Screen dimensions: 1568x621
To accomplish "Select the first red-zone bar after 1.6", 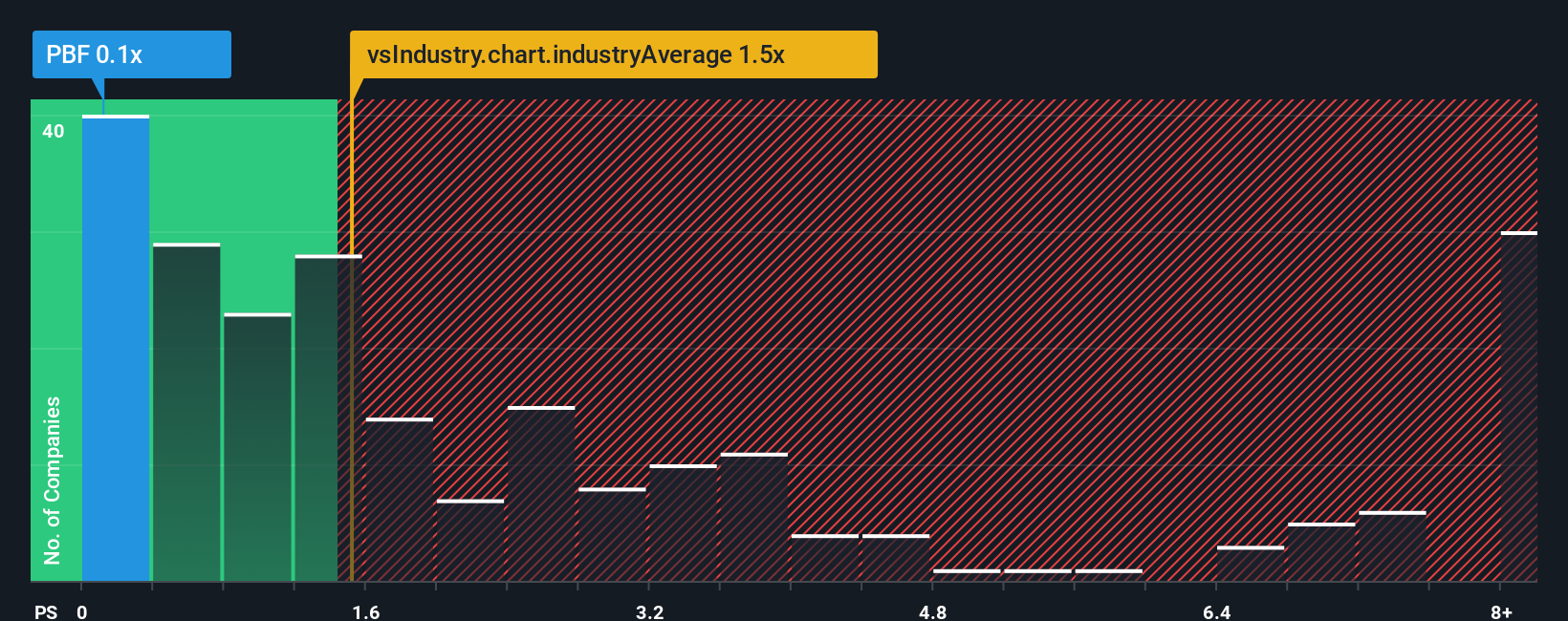I will coord(400,500).
